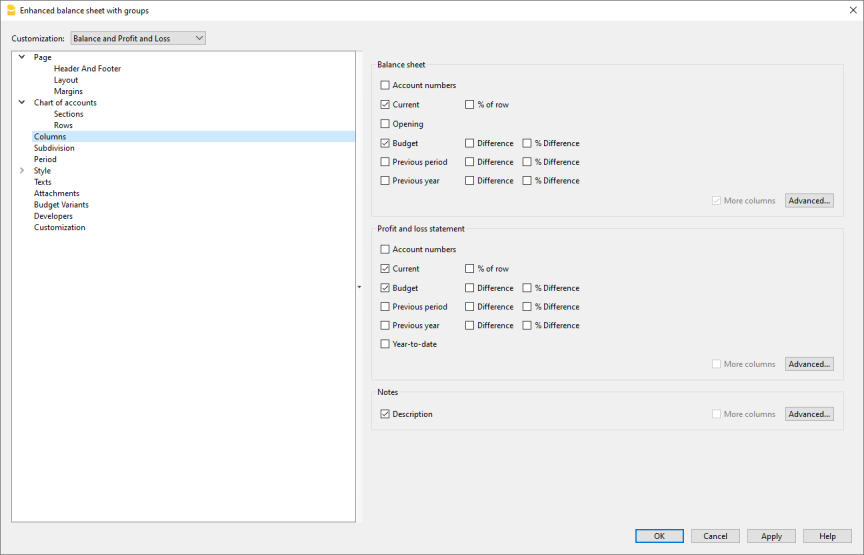Viewport: 864px width, 555px height.
Task: Check Balance sheet Budget % Difference
Action: point(527,143)
